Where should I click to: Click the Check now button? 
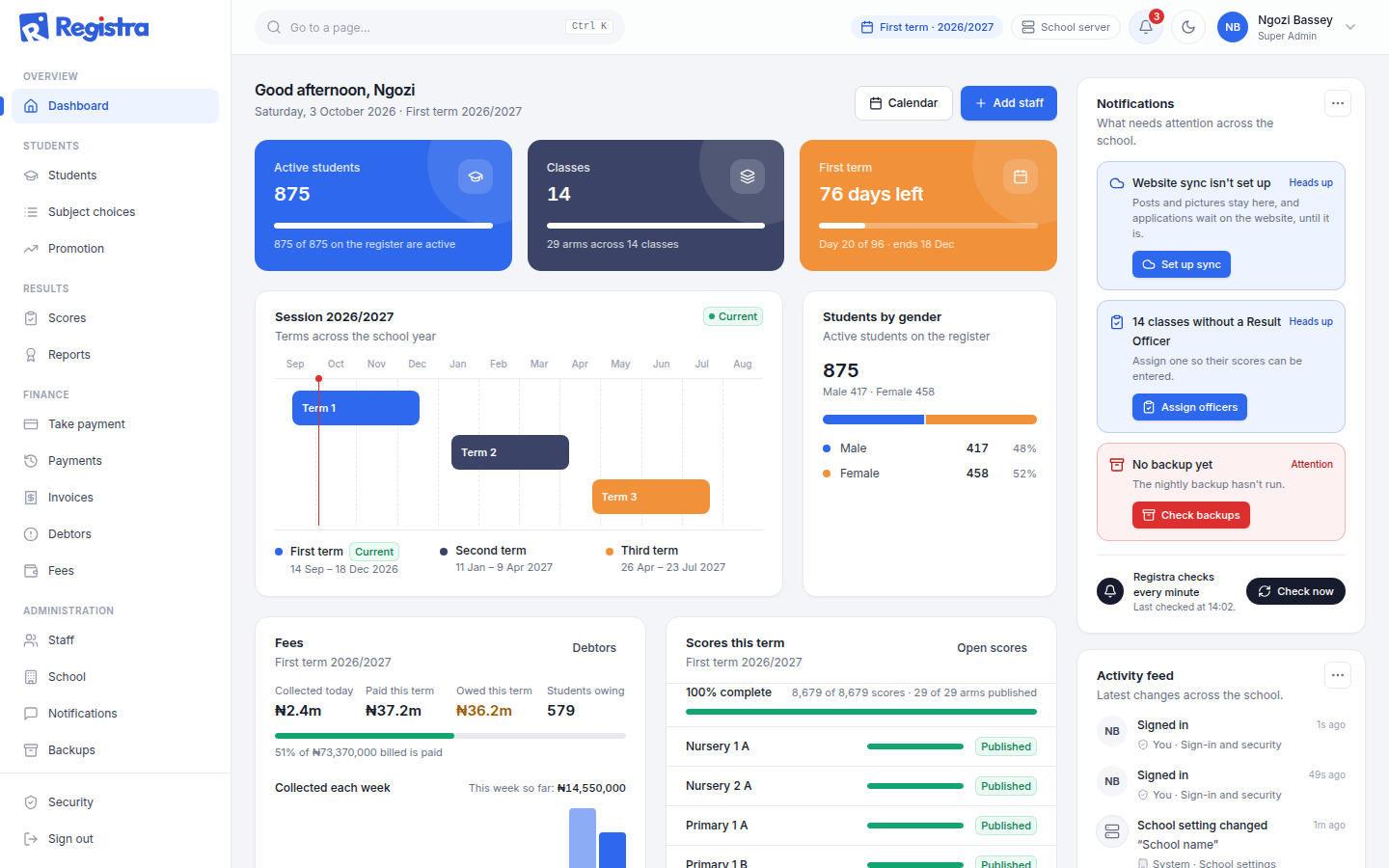pos(1295,591)
